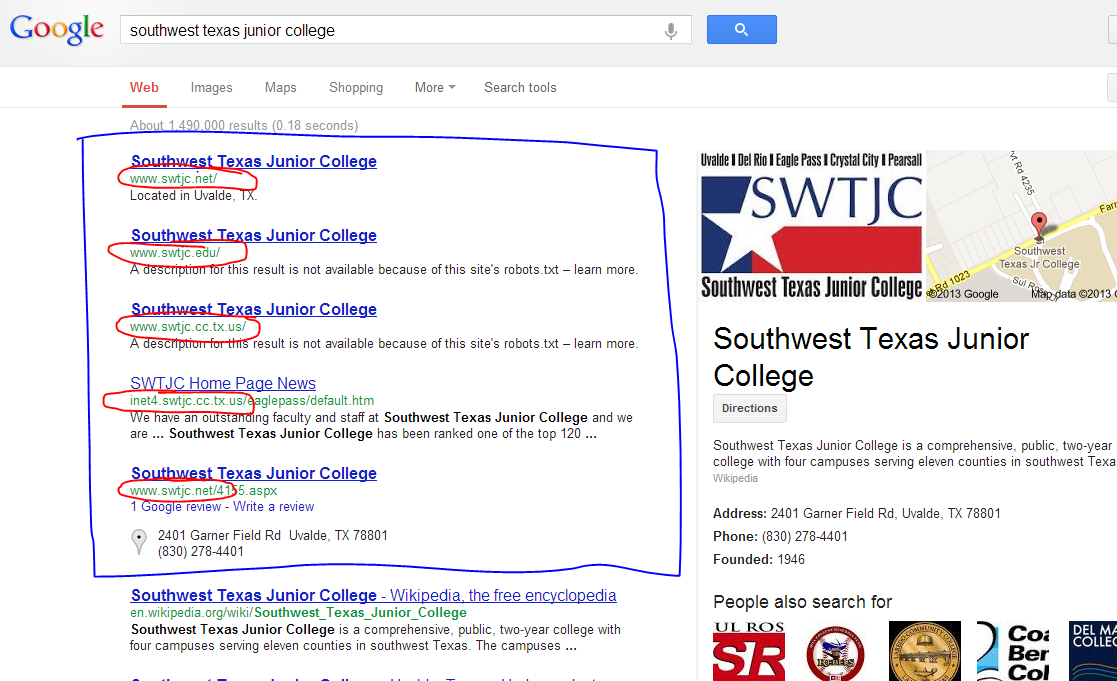Click the Phone: (830) 278-4401 panel line

tap(780, 536)
